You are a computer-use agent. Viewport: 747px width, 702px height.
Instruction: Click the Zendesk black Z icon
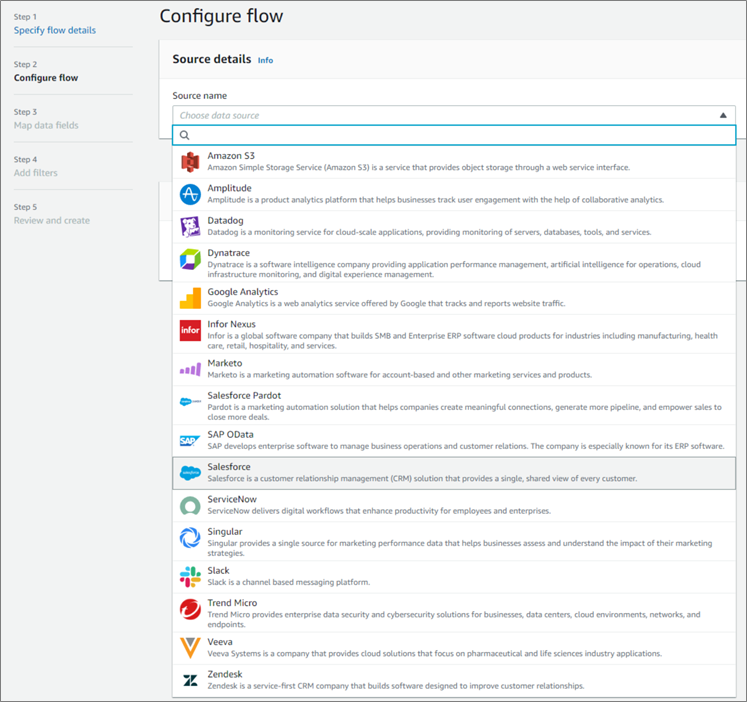[x=190, y=681]
